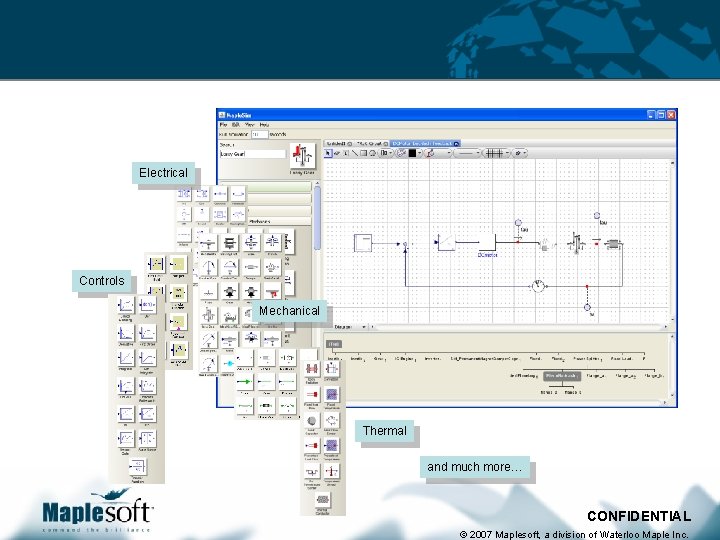Select the circular sensor on the feedback line
The image size is (720, 540).
[538, 286]
